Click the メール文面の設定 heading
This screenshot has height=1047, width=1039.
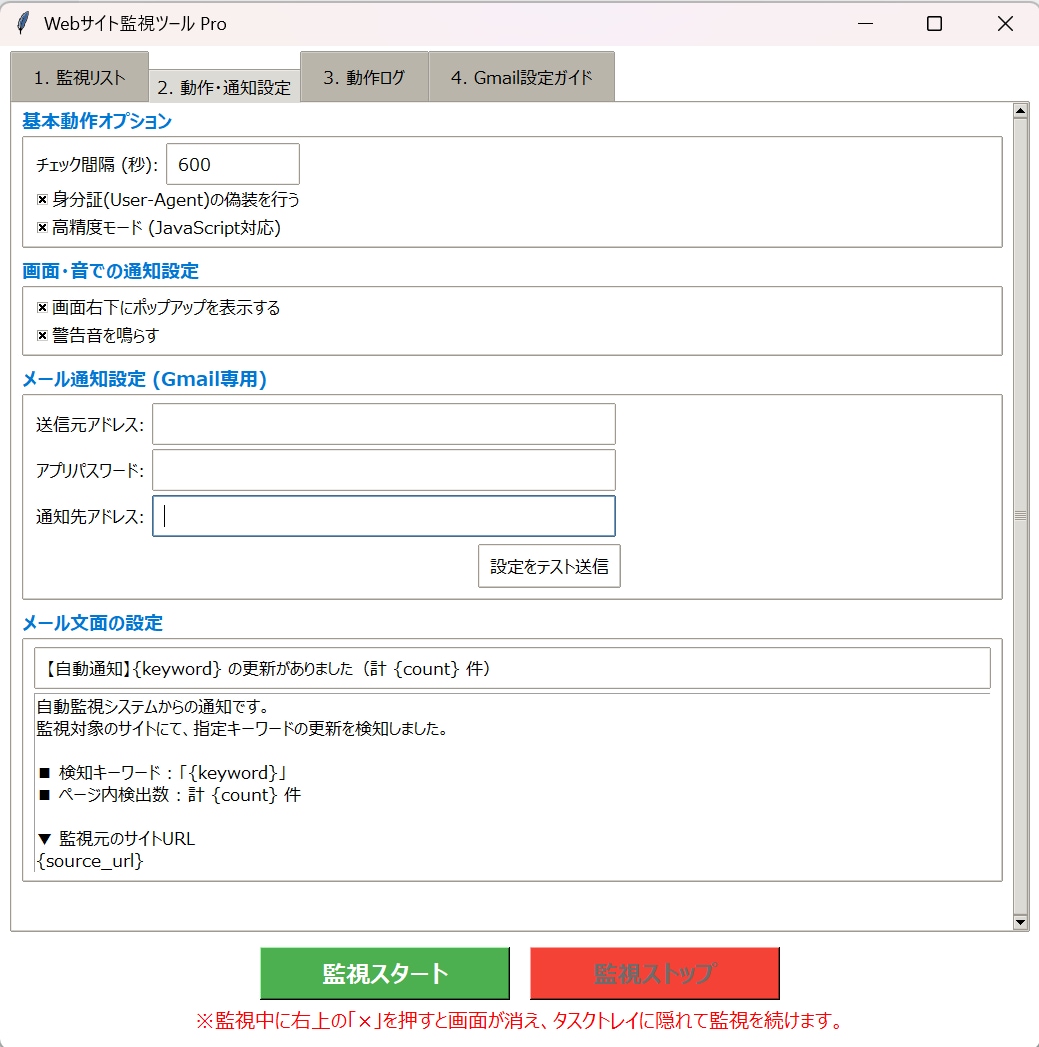[92, 622]
